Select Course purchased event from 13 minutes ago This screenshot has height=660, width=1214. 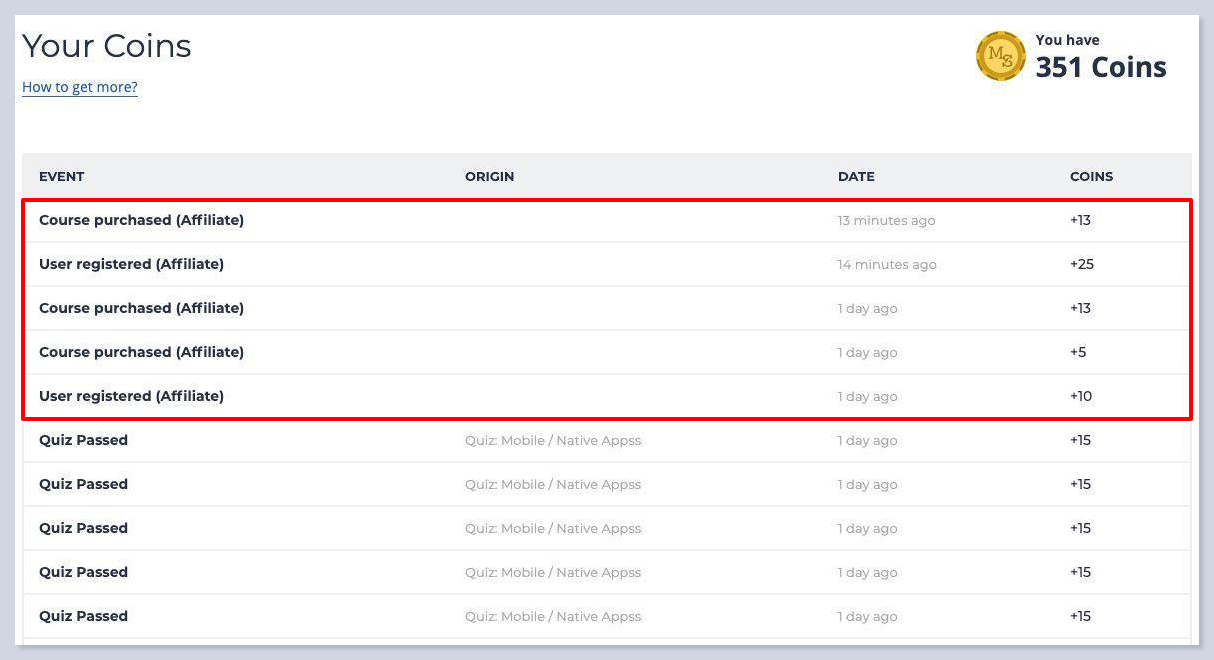pos(141,220)
